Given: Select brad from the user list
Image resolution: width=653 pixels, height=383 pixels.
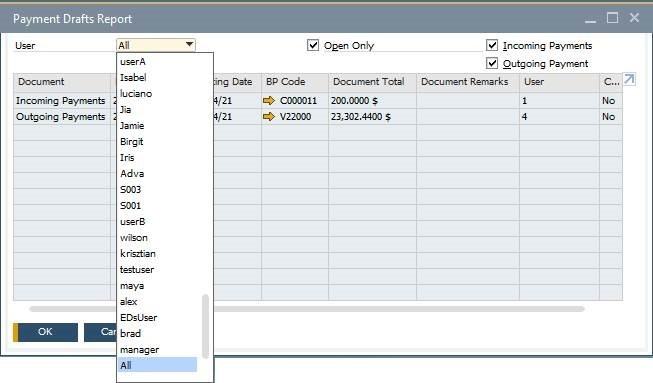Looking at the screenshot, I should [x=157, y=334].
